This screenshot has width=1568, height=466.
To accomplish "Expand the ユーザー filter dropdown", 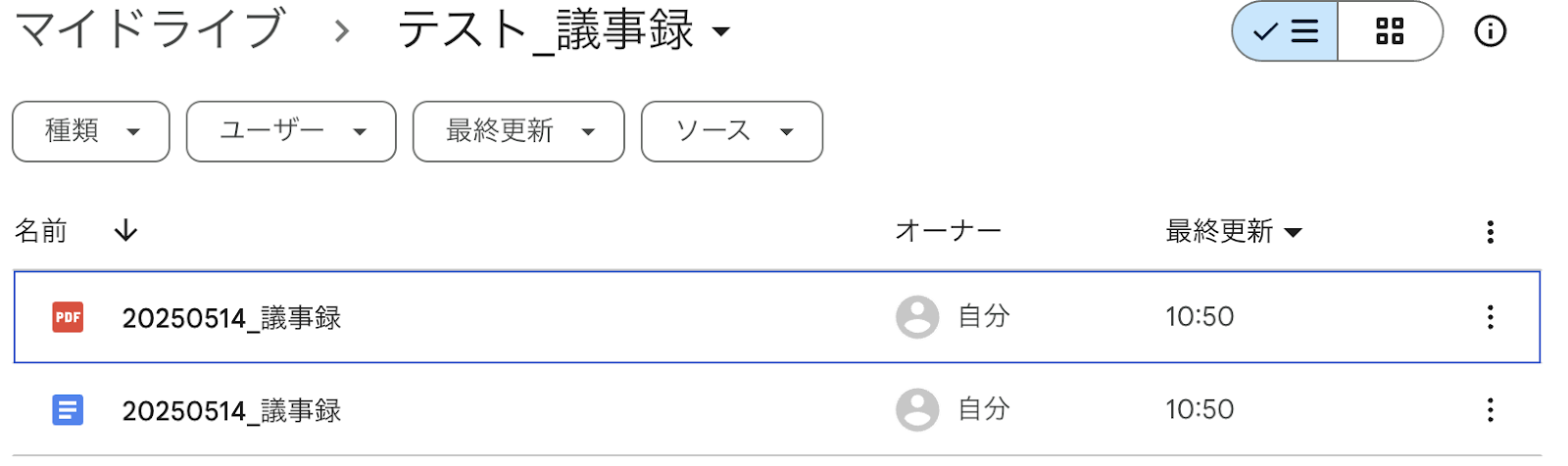I will coord(291,131).
